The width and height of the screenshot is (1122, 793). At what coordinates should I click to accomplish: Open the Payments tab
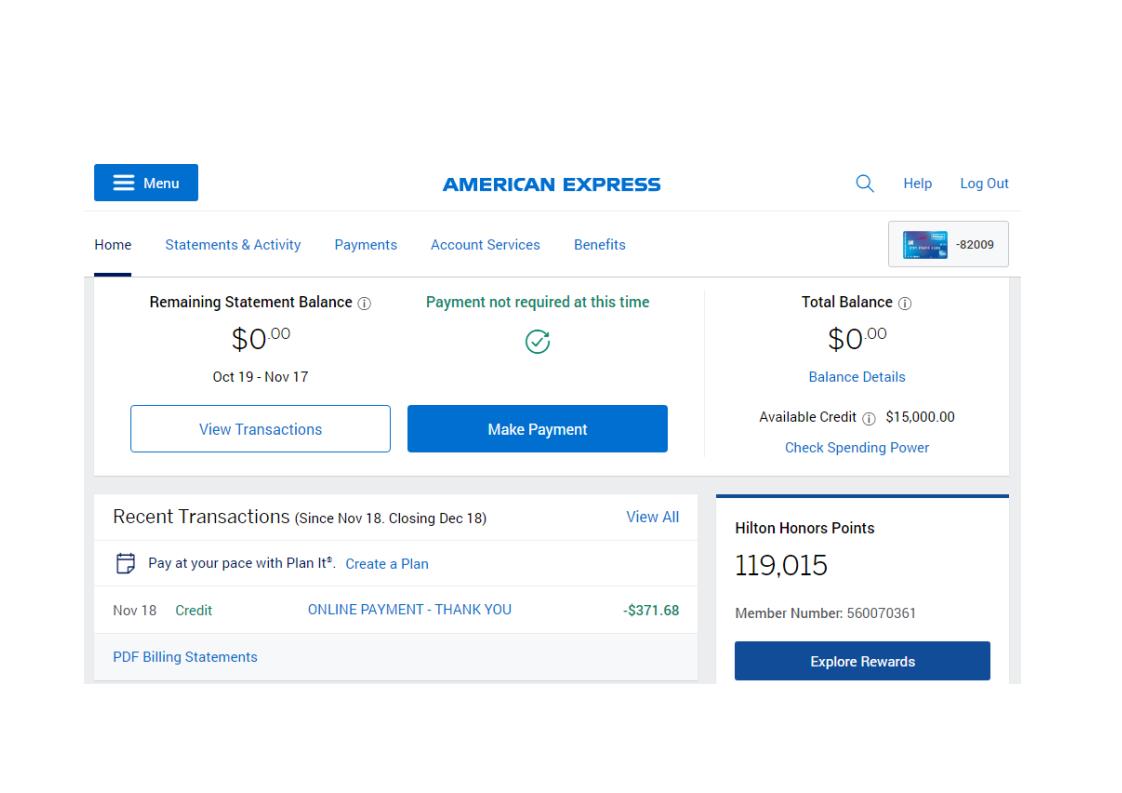[366, 245]
